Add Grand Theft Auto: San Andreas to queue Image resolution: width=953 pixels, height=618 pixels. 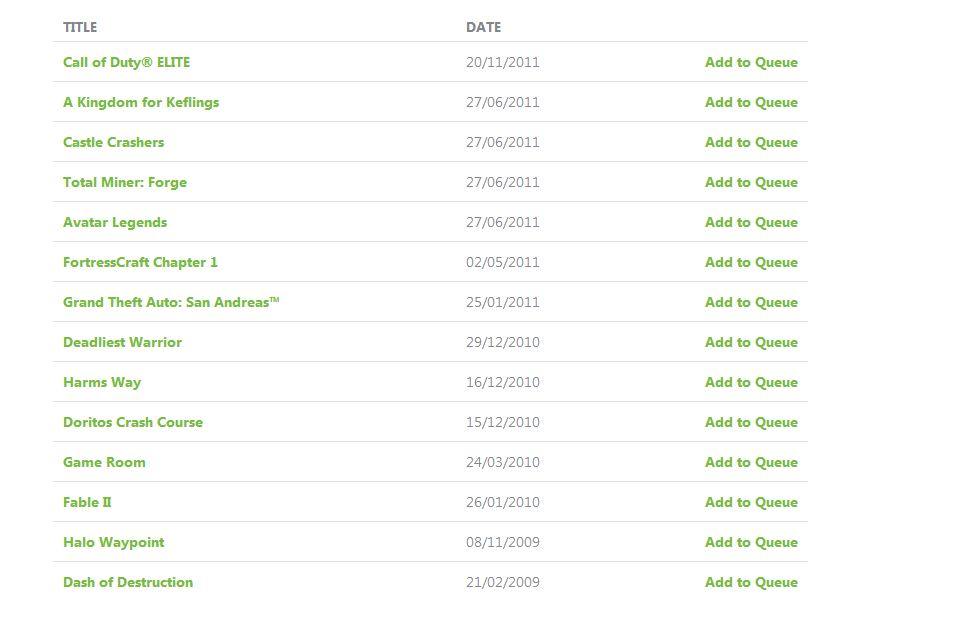tap(751, 303)
